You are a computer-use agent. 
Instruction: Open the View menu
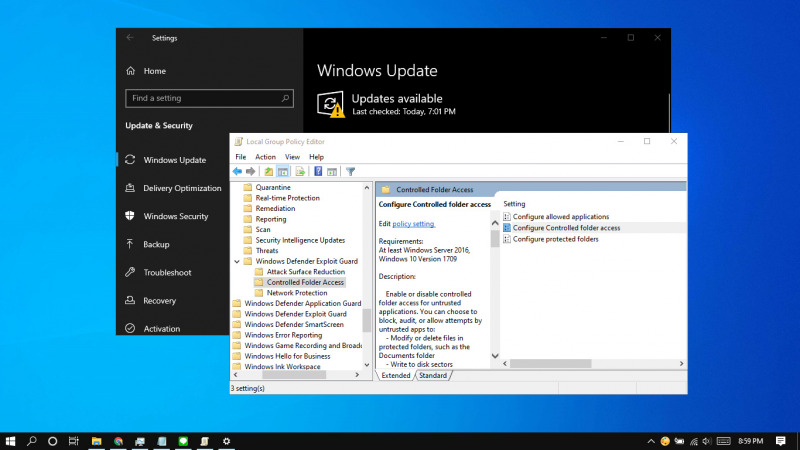tap(292, 157)
